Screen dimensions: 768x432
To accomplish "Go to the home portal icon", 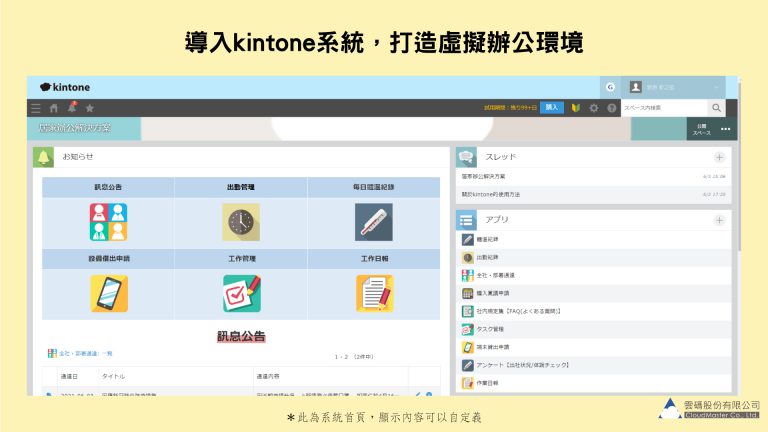I will point(54,108).
